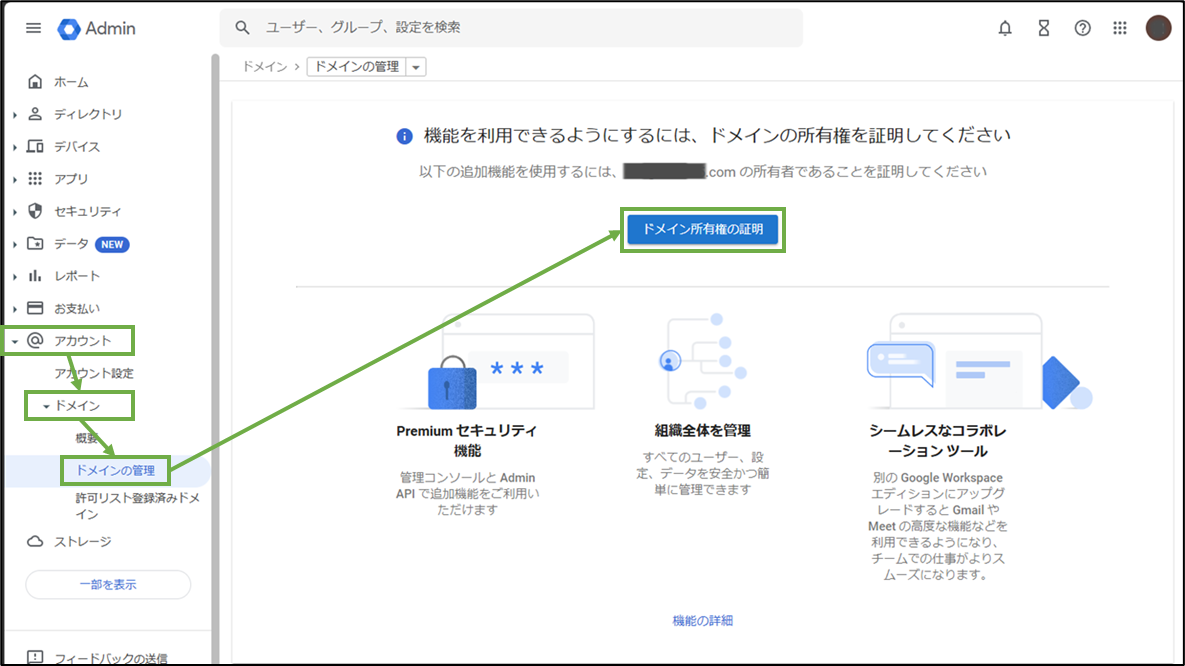Click the feedback icon at sidebar bottom
This screenshot has width=1185, height=666.
coord(35,658)
